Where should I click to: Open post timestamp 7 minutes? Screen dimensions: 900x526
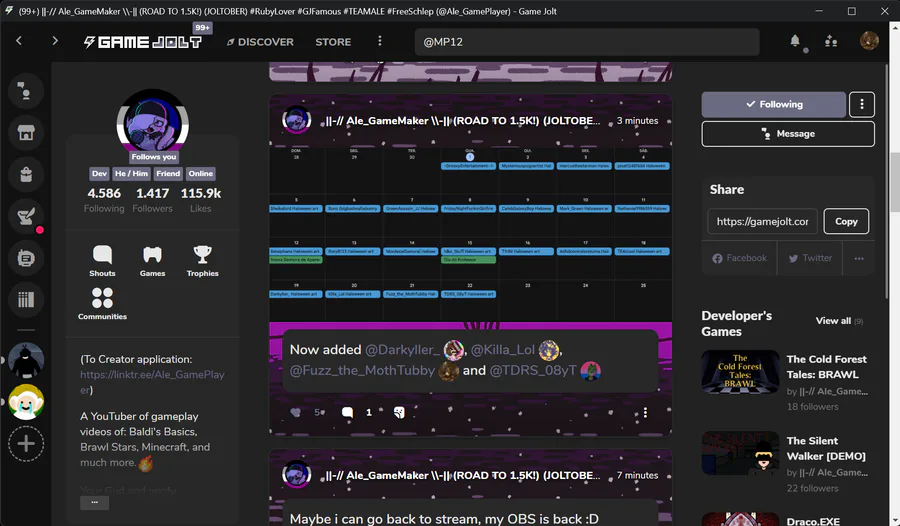pyautogui.click(x=637, y=475)
